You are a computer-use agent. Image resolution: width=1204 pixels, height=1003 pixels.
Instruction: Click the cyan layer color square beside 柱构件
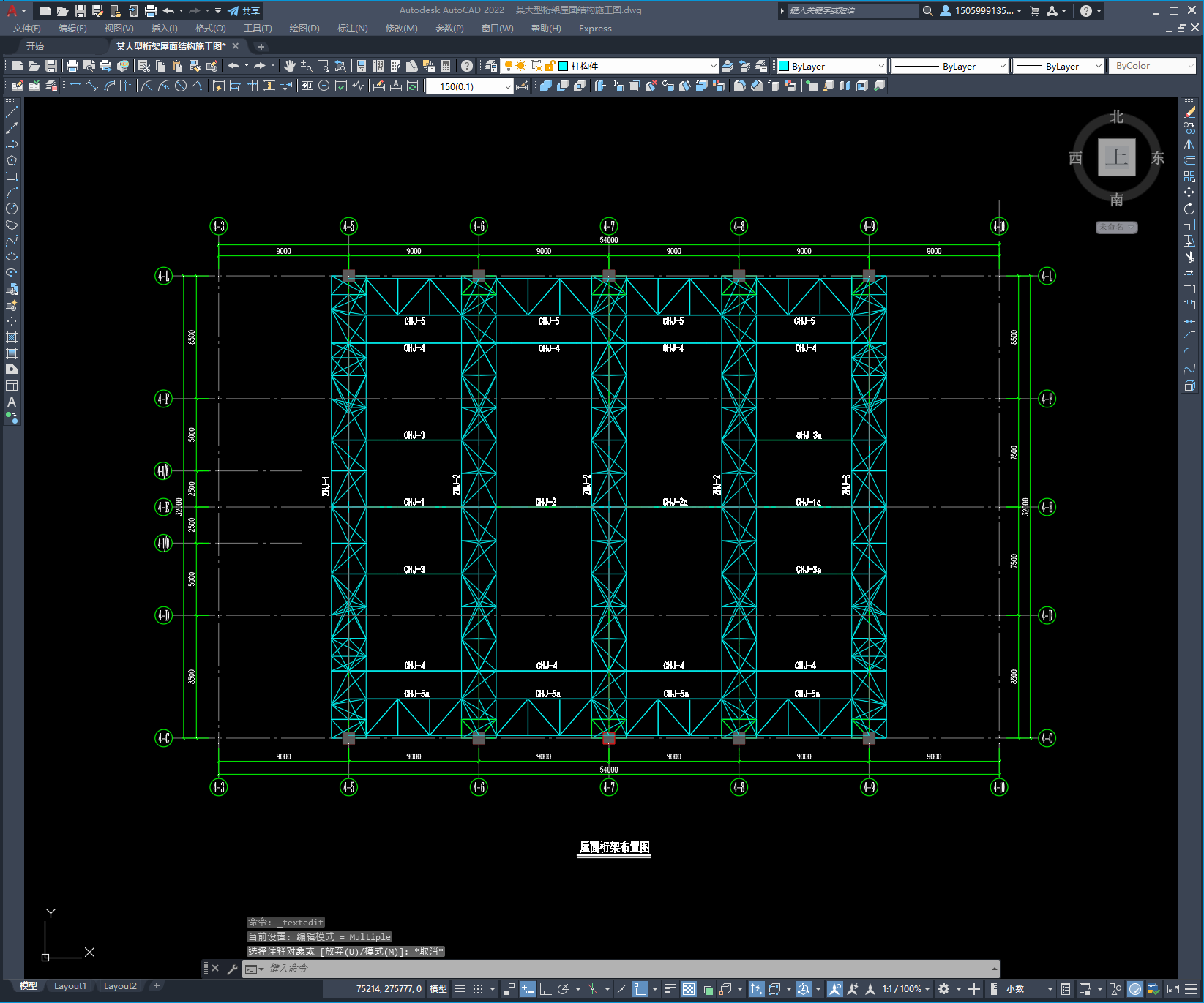(564, 66)
